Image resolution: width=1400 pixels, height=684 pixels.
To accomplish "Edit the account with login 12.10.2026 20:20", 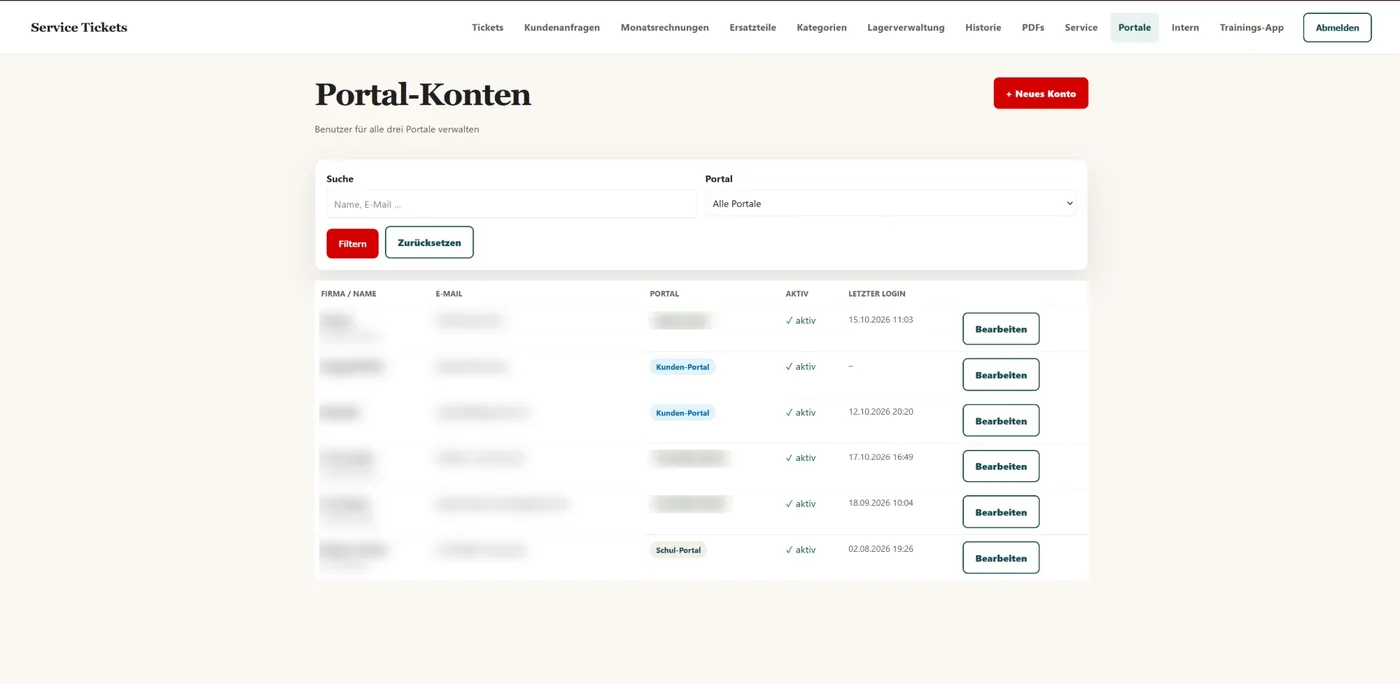I will pos(1001,421).
